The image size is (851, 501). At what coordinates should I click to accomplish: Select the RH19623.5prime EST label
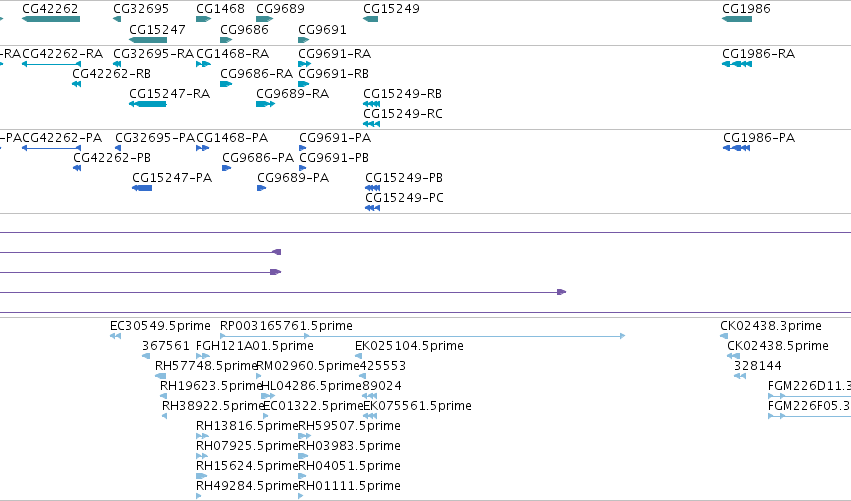pos(211,386)
